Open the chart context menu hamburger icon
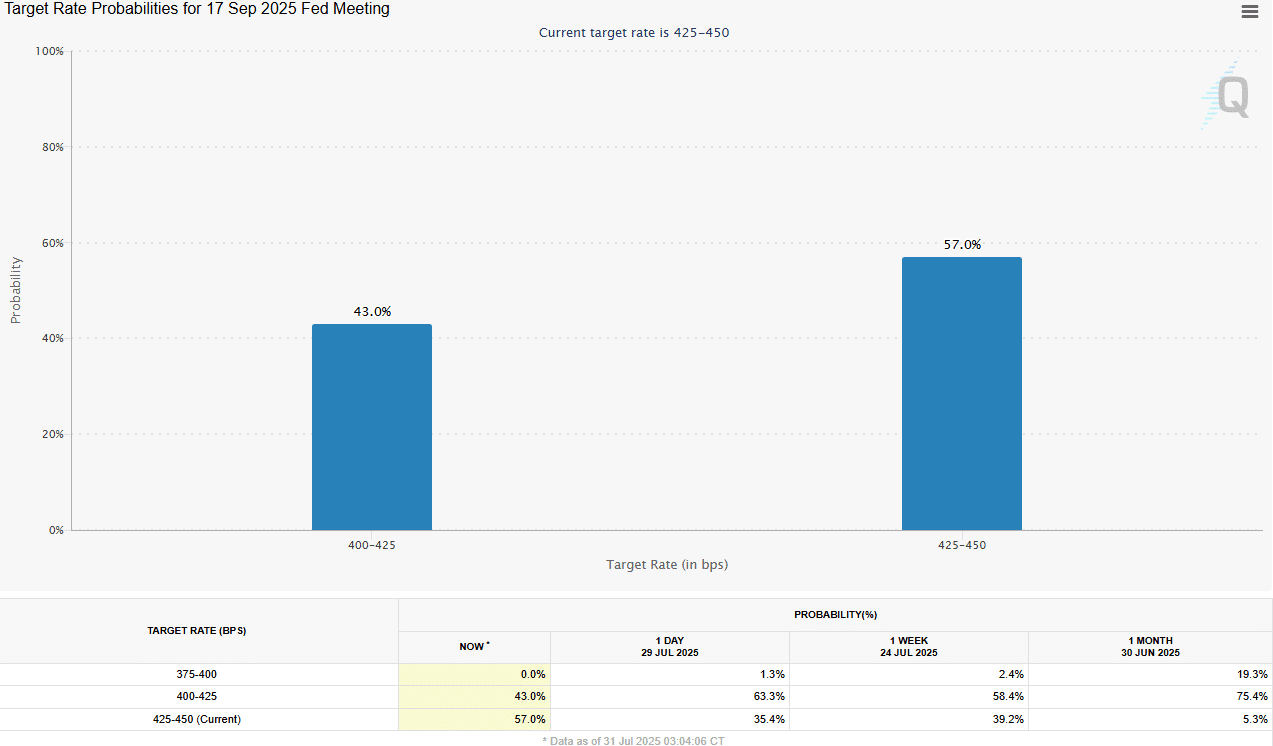This screenshot has width=1273, height=746. (1249, 12)
